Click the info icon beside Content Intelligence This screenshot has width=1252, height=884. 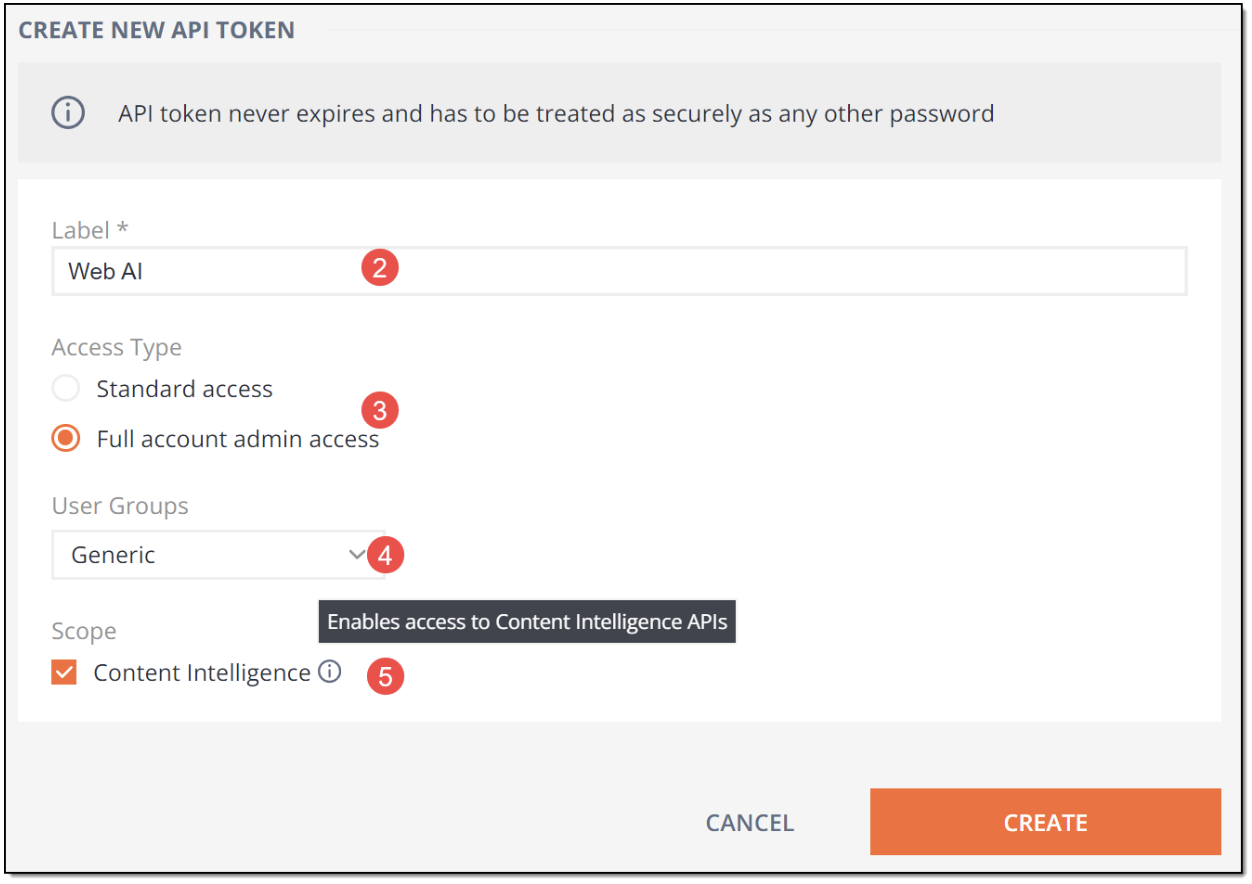point(329,672)
